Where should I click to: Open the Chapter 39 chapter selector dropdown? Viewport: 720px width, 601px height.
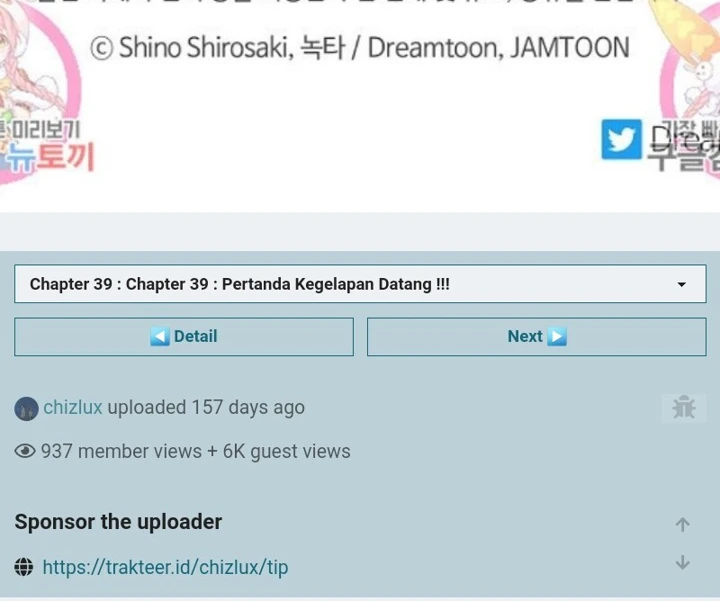click(x=360, y=284)
